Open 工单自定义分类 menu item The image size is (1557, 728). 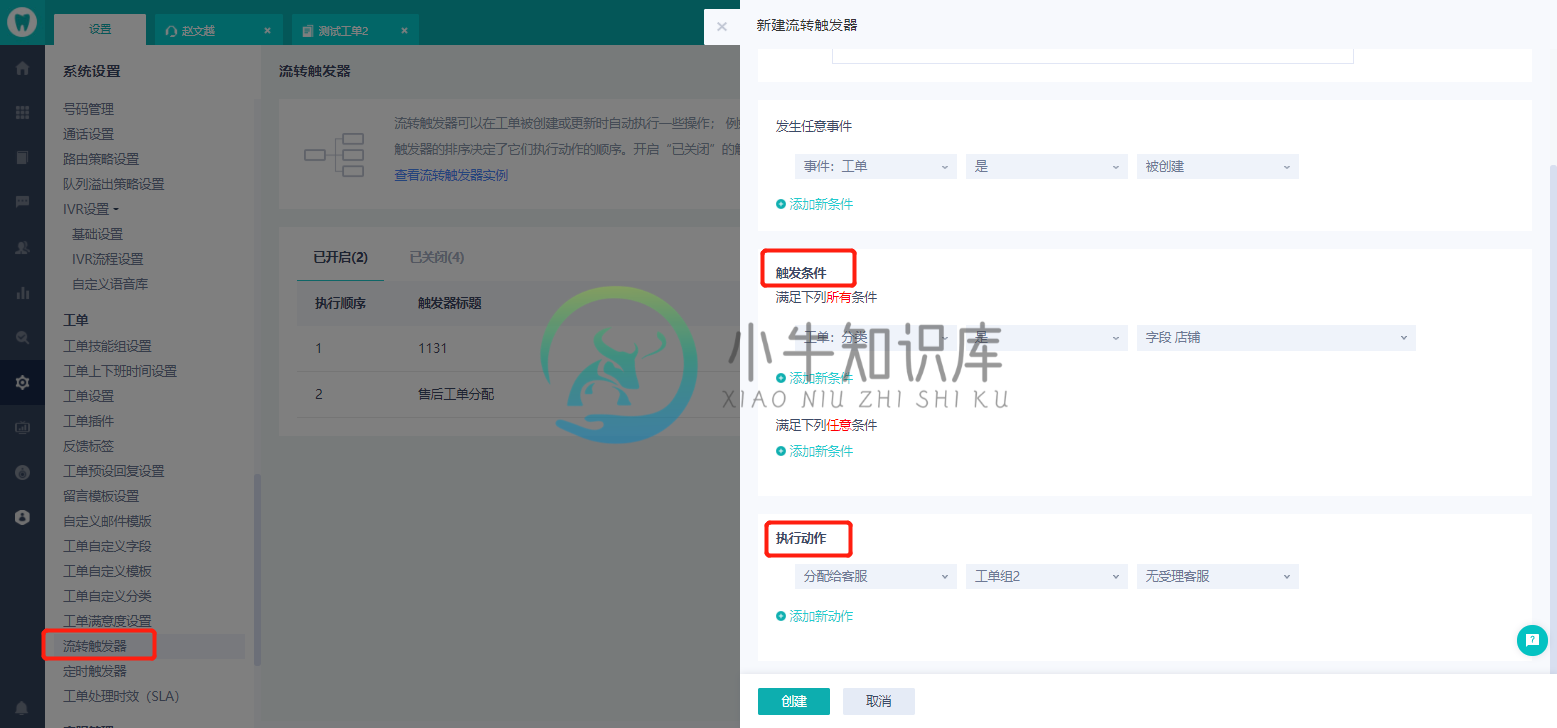107,596
